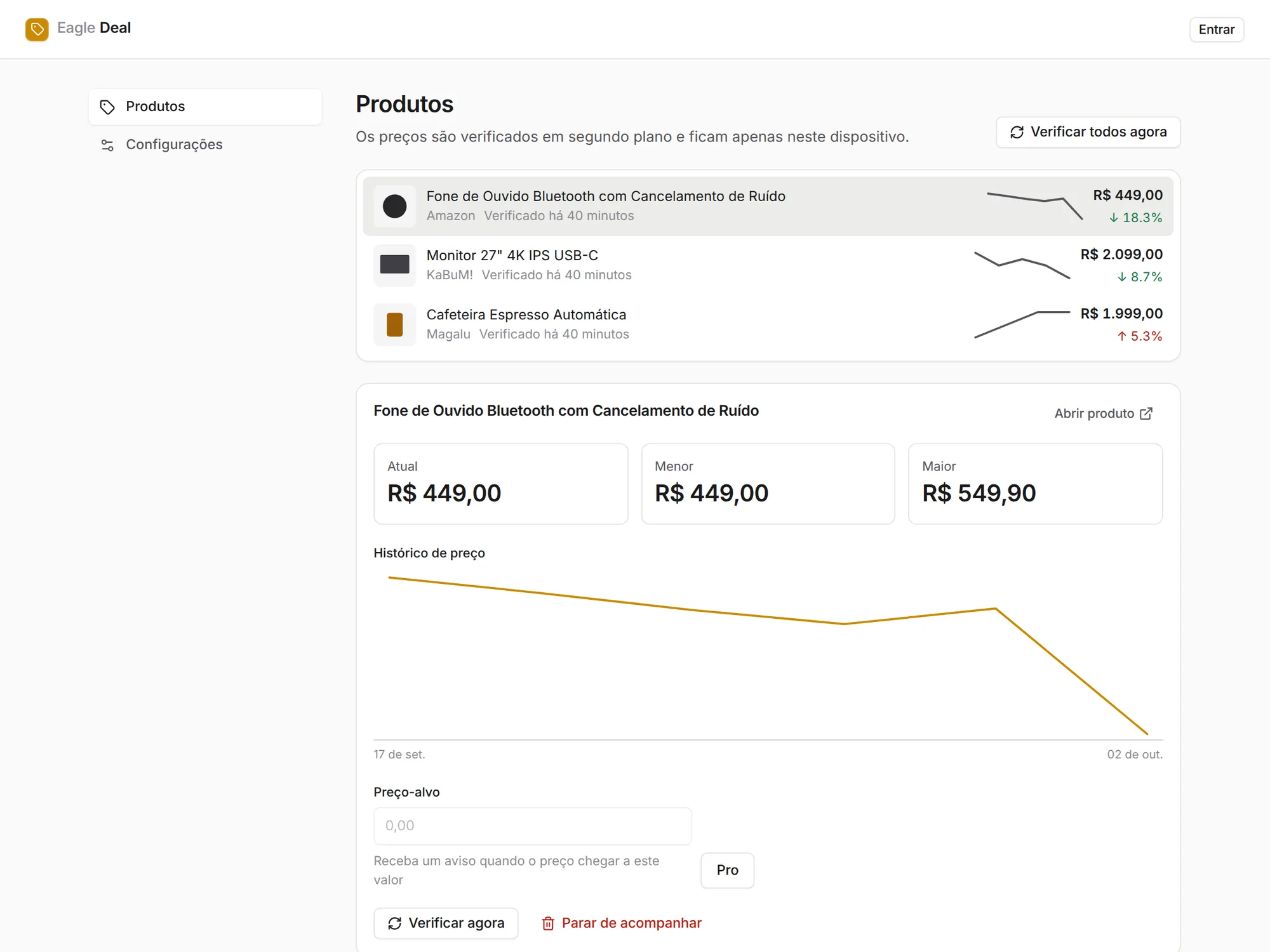Click the headphone row sparkline chart
The width and height of the screenshot is (1270, 952).
1034,206
